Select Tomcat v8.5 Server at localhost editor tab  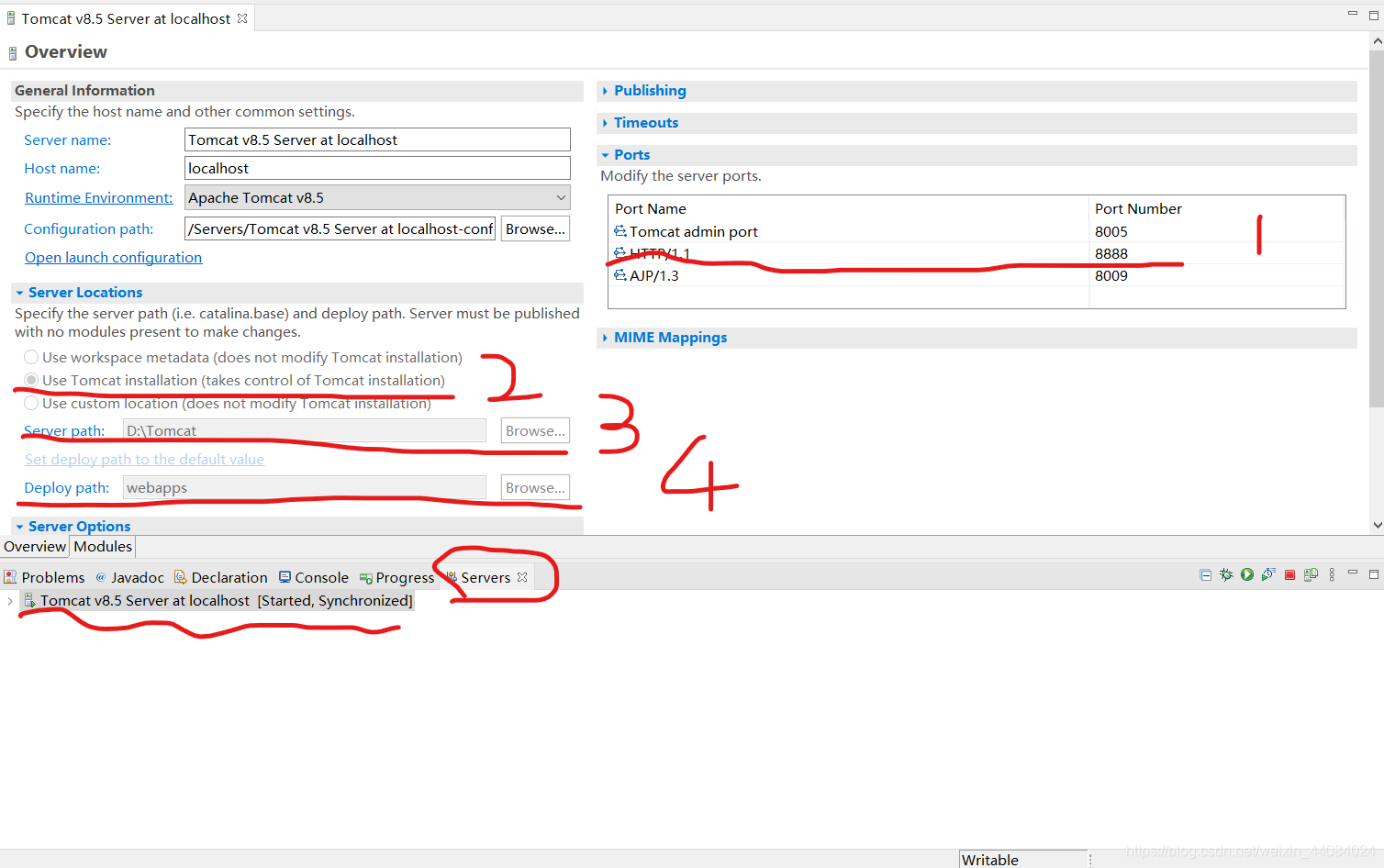coord(126,18)
